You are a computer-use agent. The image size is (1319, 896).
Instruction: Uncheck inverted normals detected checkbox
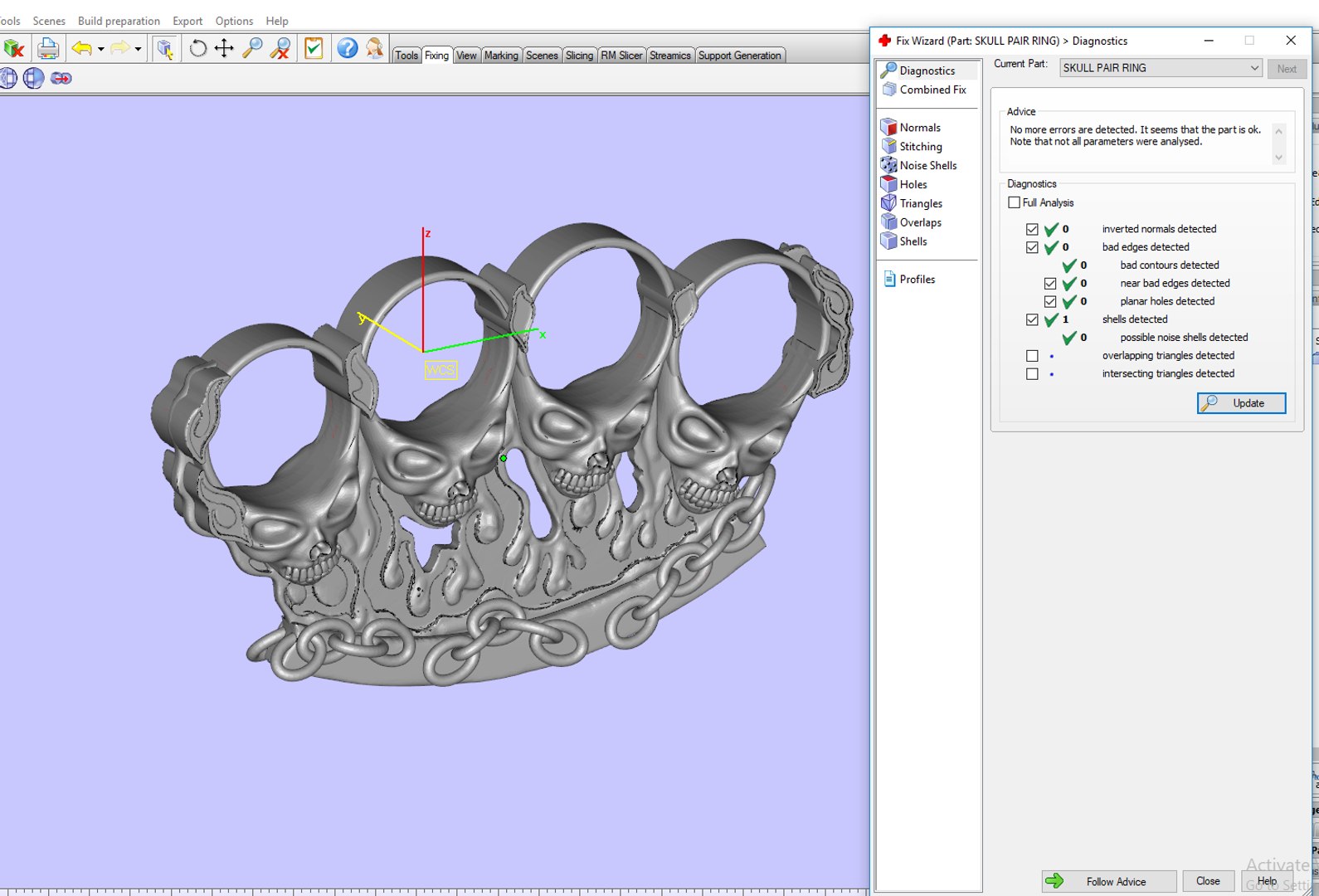[1032, 229]
